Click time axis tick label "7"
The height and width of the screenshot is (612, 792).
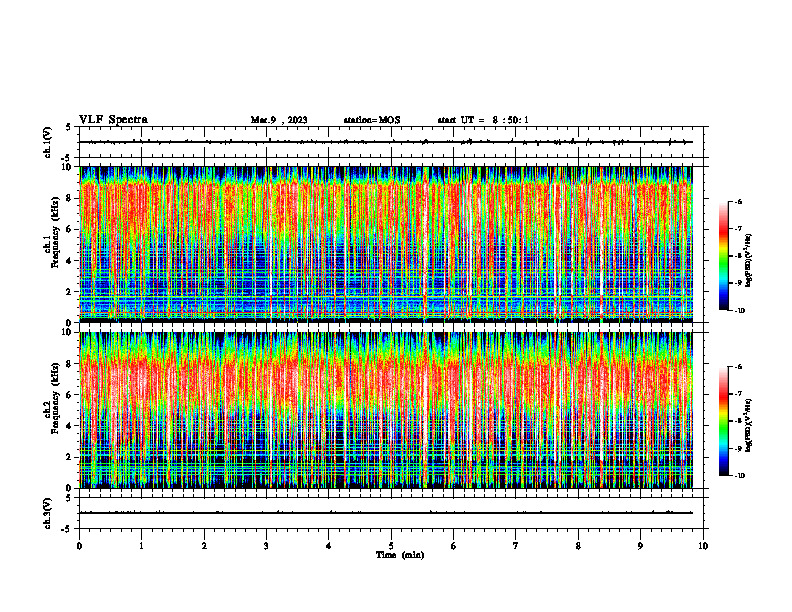point(516,546)
